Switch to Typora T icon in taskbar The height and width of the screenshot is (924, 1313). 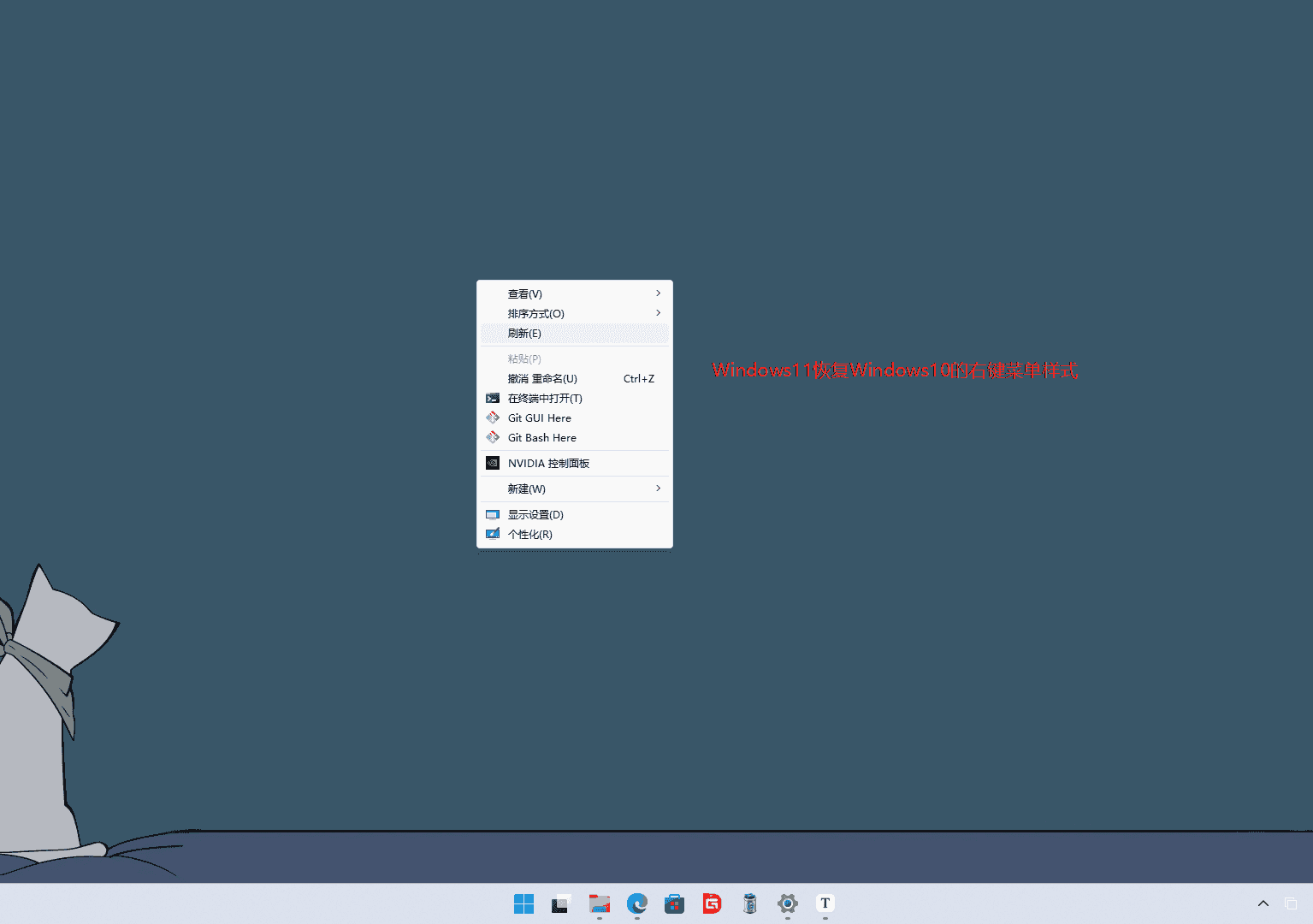pos(825,903)
